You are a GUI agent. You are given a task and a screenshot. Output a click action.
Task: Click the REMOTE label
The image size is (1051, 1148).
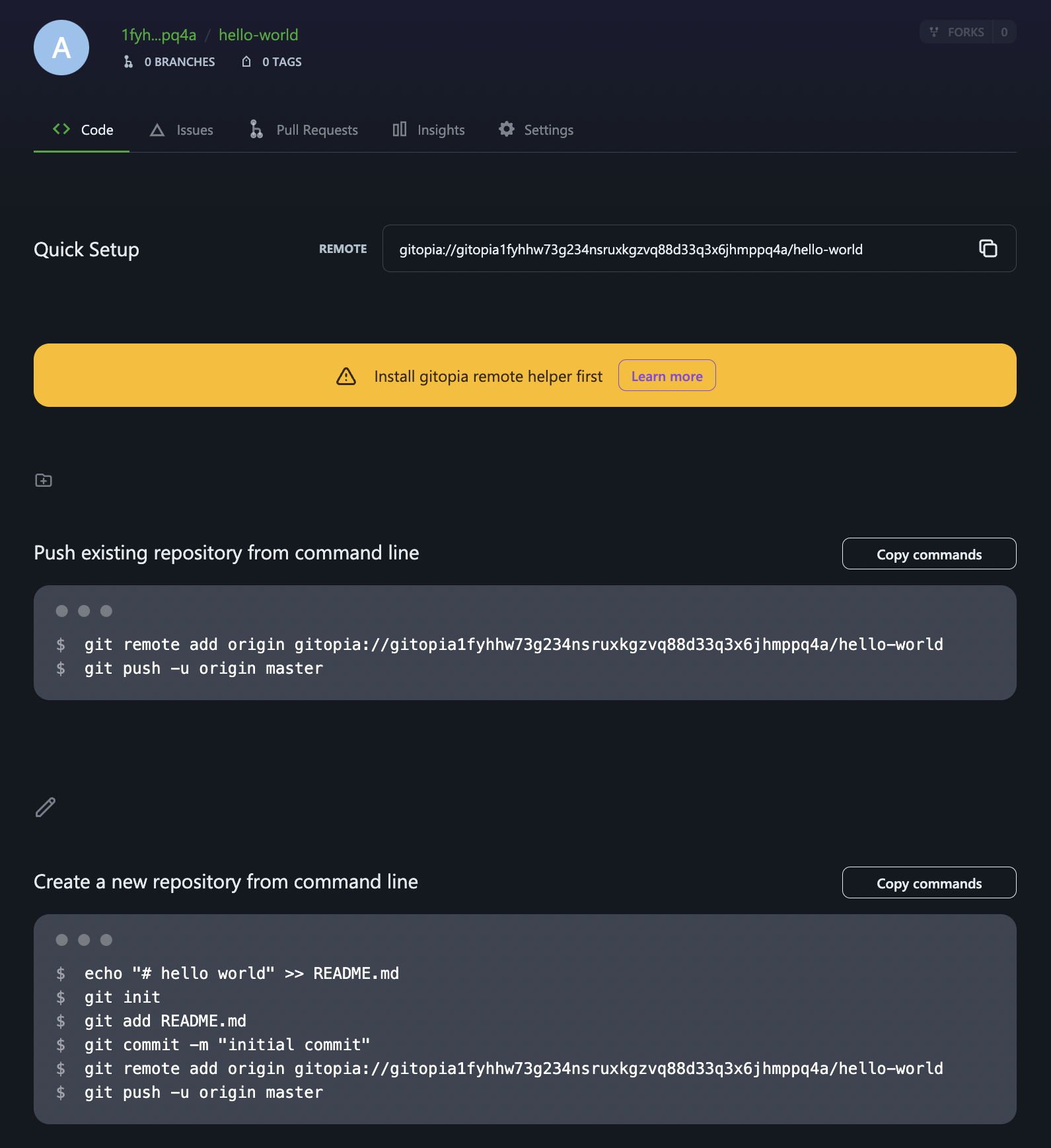(x=343, y=249)
